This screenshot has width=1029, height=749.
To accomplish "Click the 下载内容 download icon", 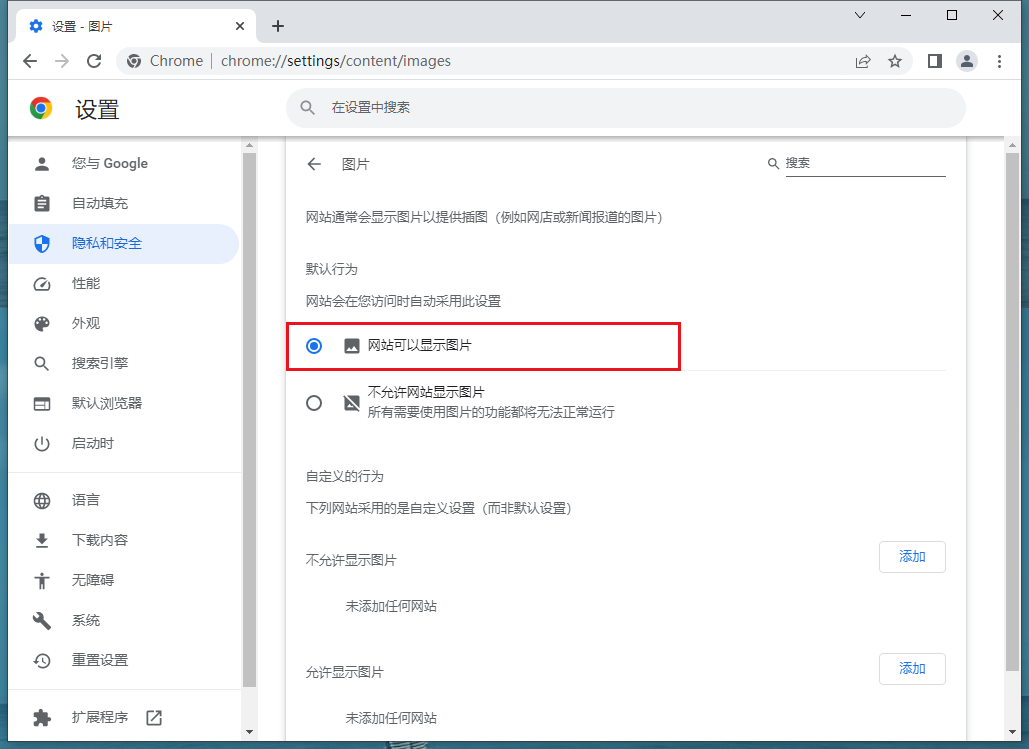I will coord(42,540).
